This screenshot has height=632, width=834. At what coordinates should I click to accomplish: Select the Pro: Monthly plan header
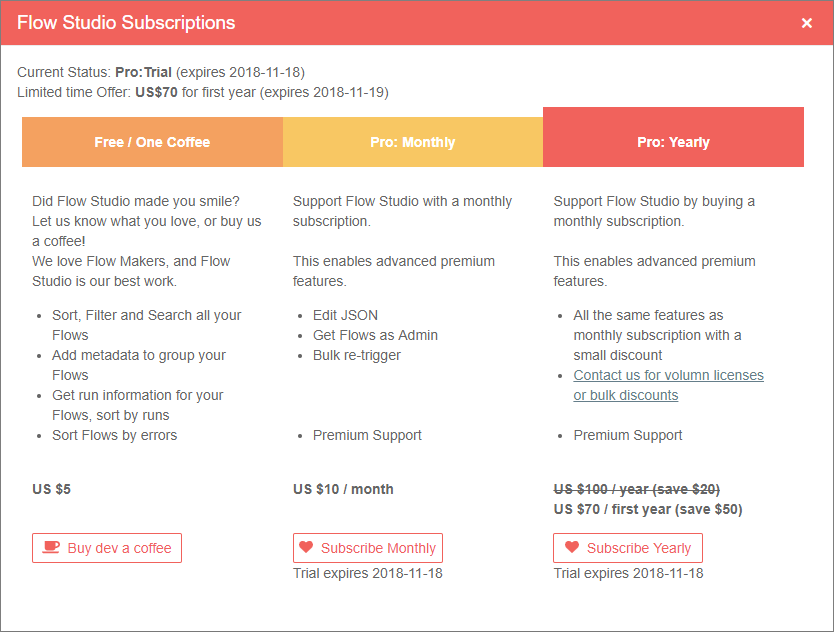point(413,142)
